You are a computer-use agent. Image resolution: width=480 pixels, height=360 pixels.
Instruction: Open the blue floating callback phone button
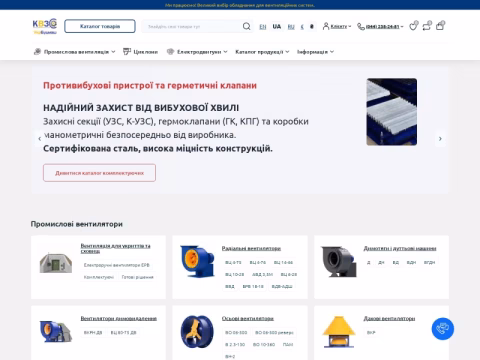[x=443, y=329]
